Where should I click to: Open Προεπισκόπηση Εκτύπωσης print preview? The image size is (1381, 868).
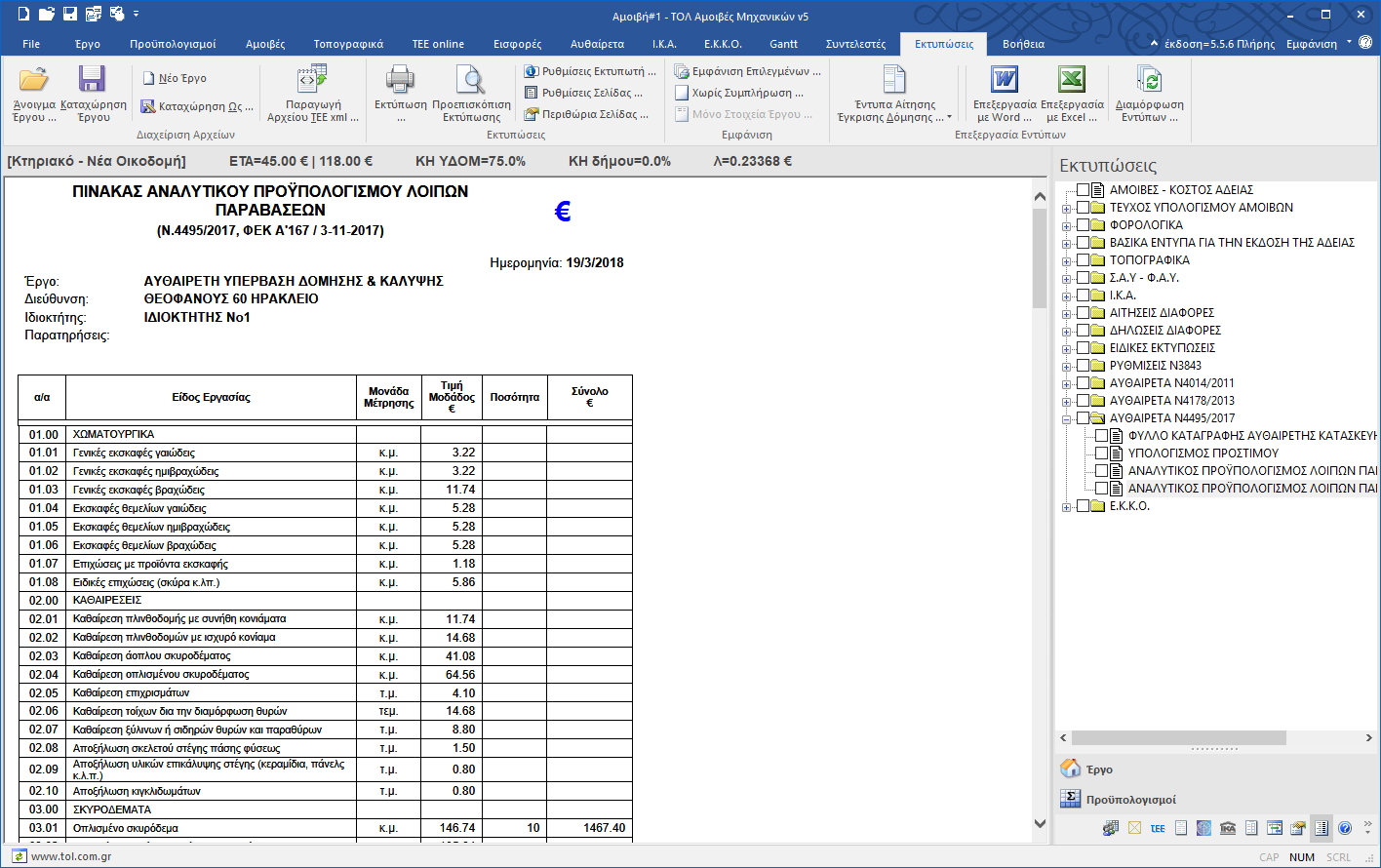tap(471, 80)
